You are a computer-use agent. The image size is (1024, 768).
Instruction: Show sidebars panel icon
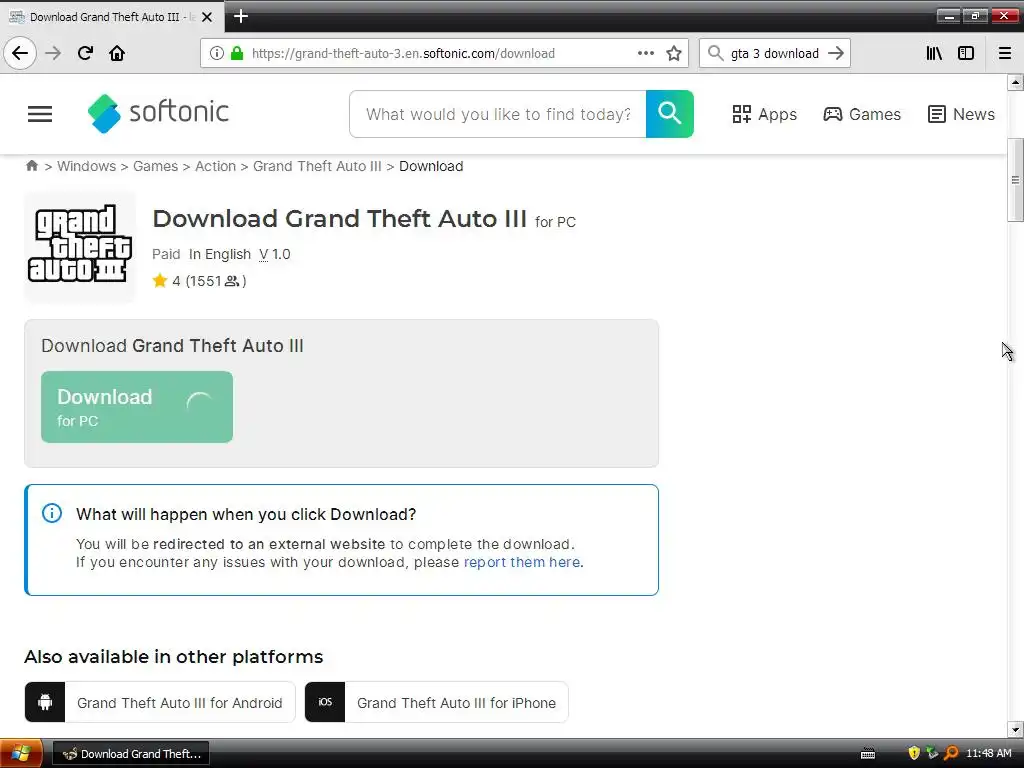pos(966,53)
